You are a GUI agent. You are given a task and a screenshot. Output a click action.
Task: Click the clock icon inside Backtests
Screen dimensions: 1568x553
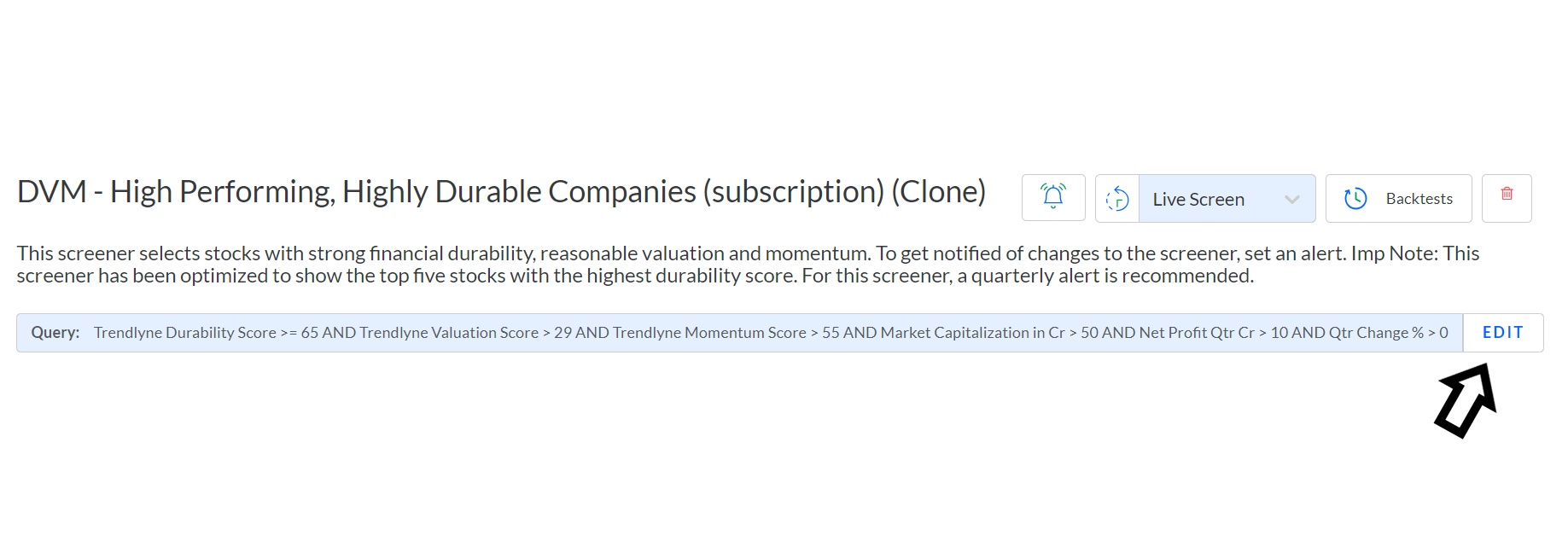pos(1355,199)
